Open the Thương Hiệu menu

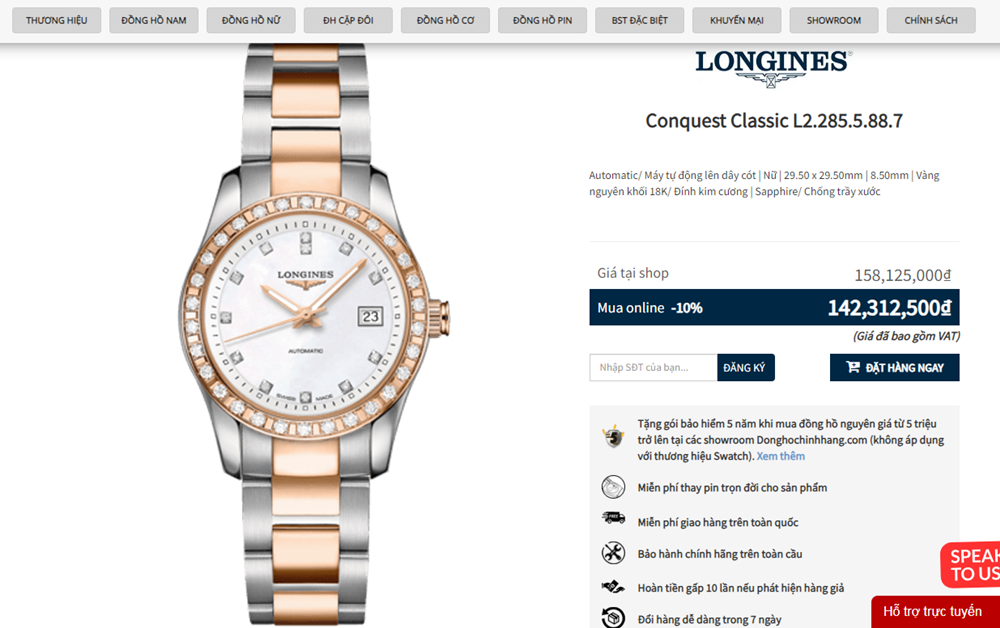point(57,20)
